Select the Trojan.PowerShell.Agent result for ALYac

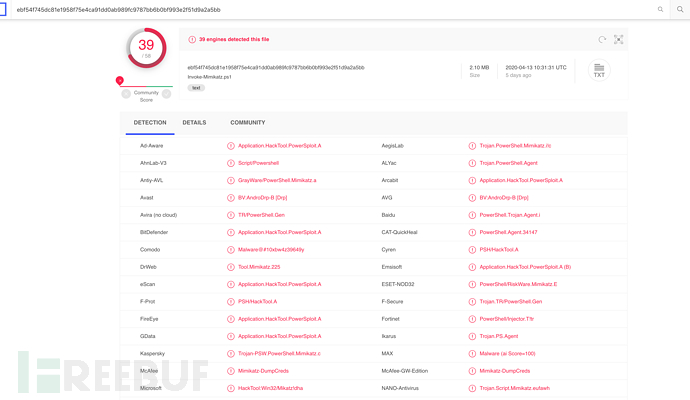pos(508,163)
